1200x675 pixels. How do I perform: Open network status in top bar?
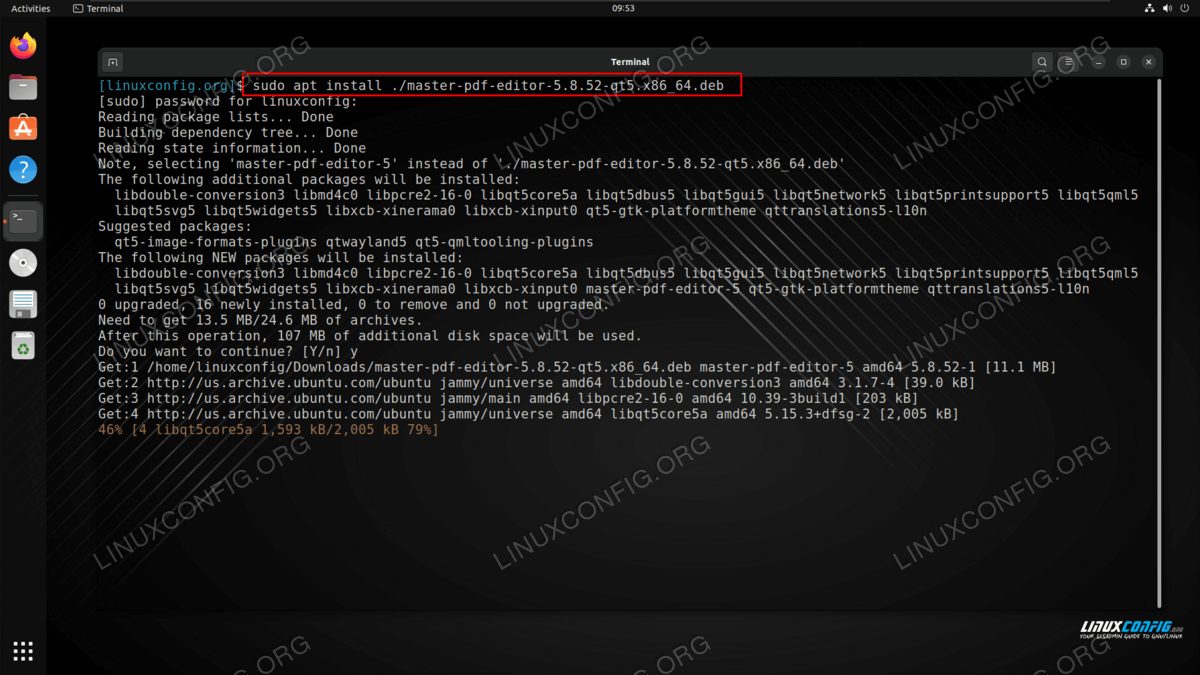click(x=1150, y=8)
